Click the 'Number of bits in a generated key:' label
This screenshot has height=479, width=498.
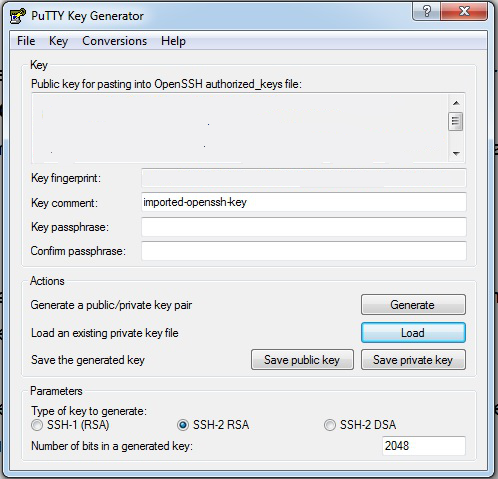point(112,446)
